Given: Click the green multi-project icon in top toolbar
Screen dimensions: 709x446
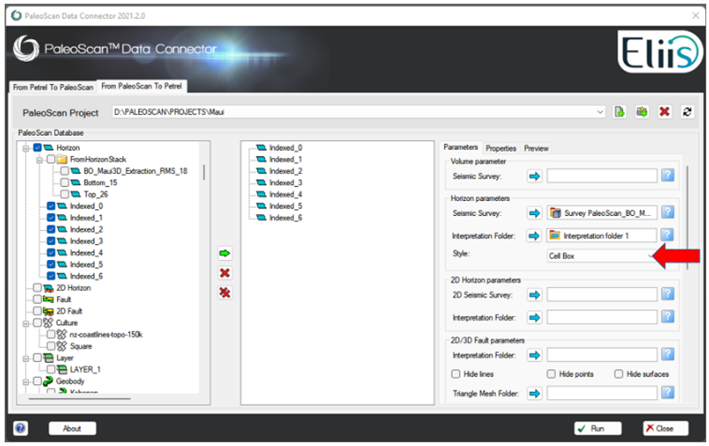Looking at the screenshot, I should [642, 112].
